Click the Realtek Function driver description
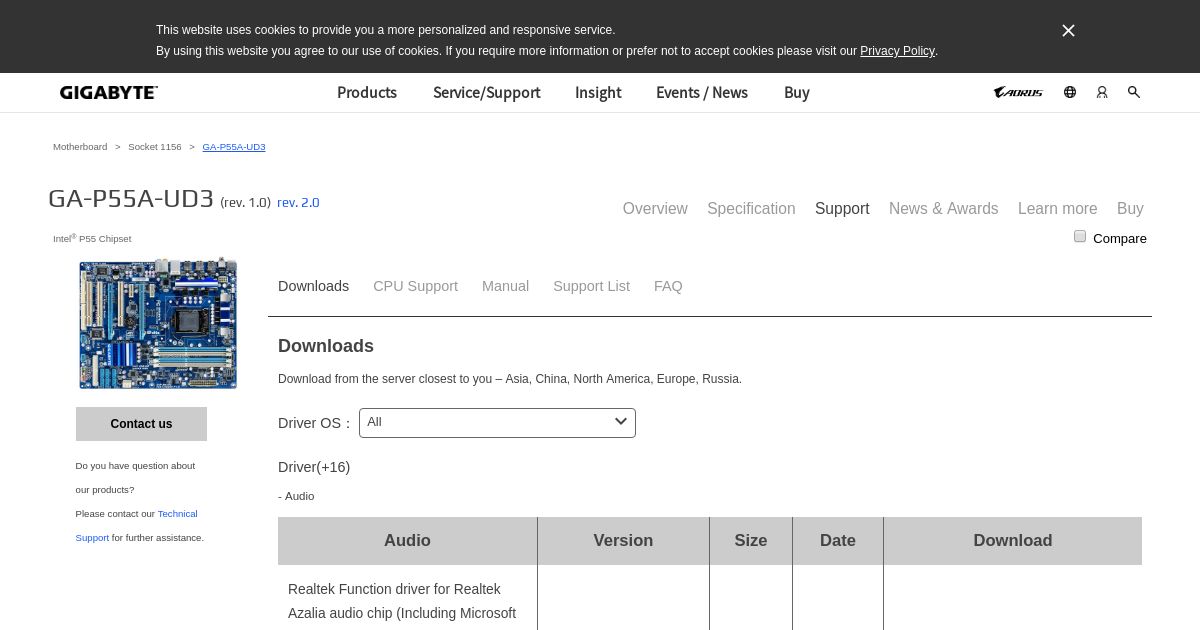The width and height of the screenshot is (1200, 630). click(402, 601)
